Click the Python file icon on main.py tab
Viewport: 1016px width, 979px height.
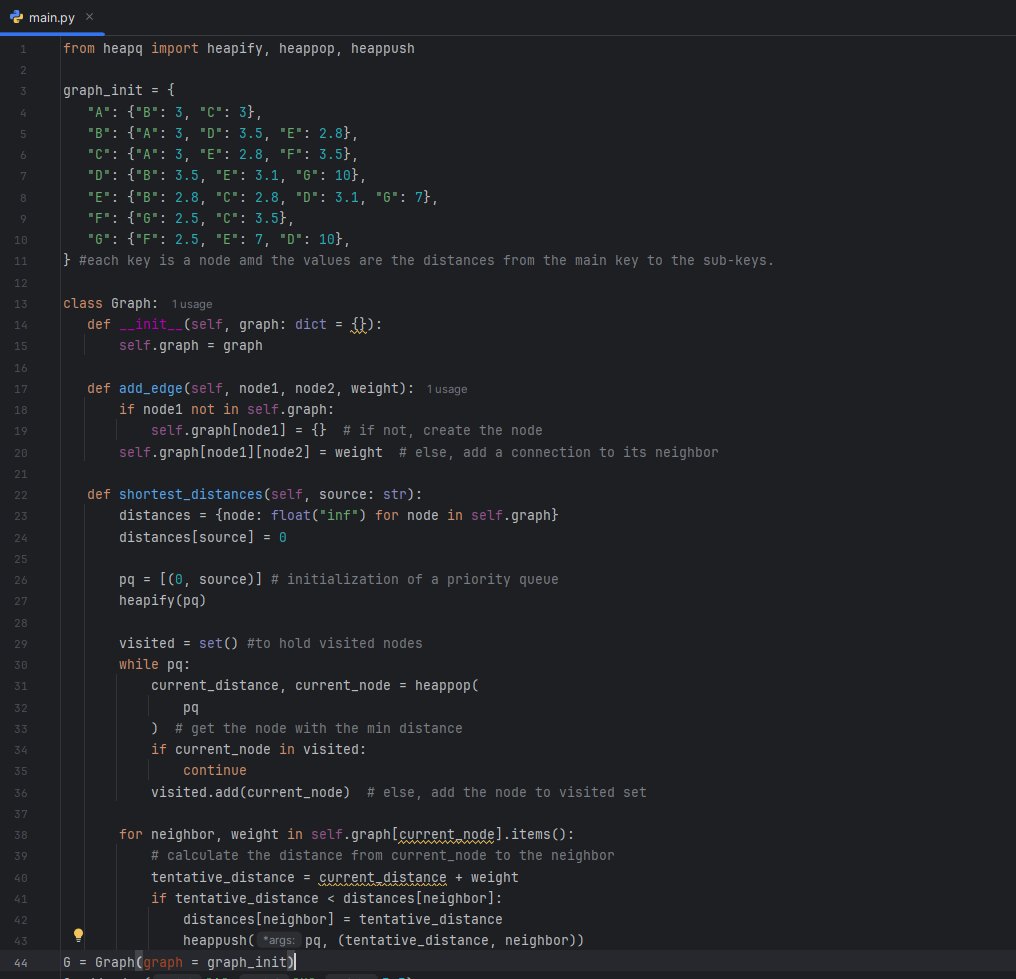tap(16, 17)
